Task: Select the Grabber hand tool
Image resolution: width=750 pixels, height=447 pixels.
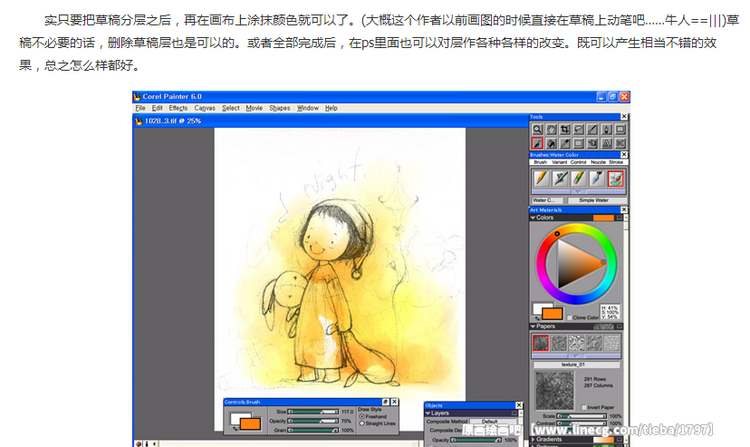Action: tap(551, 130)
